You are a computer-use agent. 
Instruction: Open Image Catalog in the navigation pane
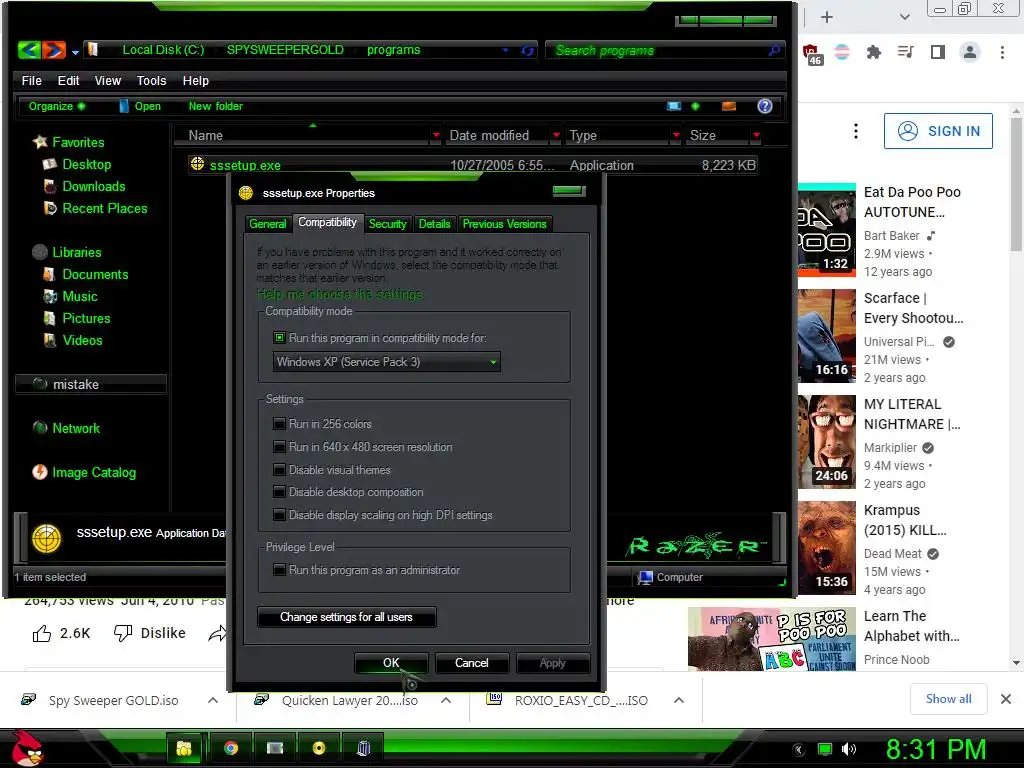pyautogui.click(x=84, y=472)
